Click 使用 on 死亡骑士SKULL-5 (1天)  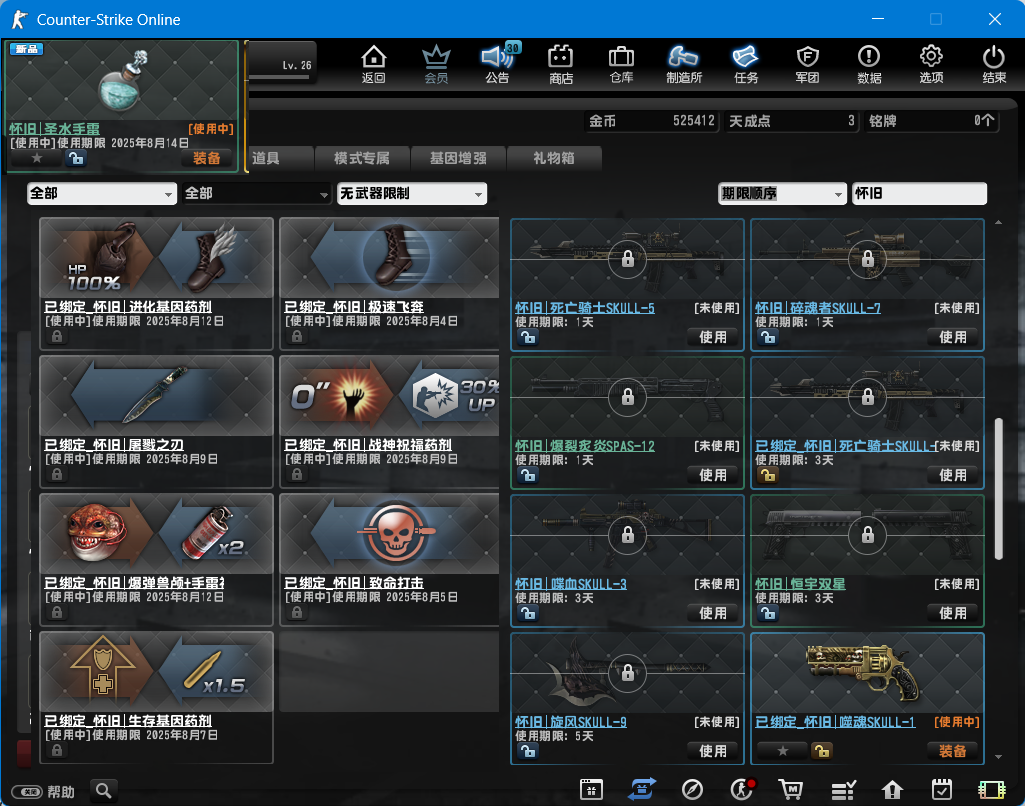(713, 337)
